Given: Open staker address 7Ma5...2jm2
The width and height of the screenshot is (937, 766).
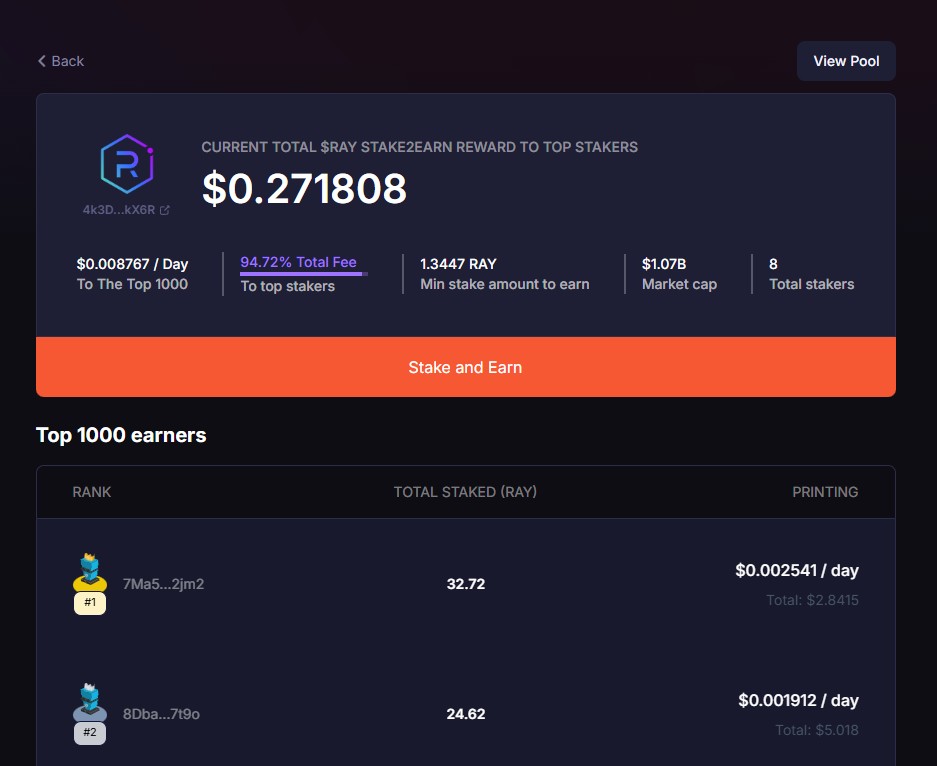Looking at the screenshot, I should point(163,584).
